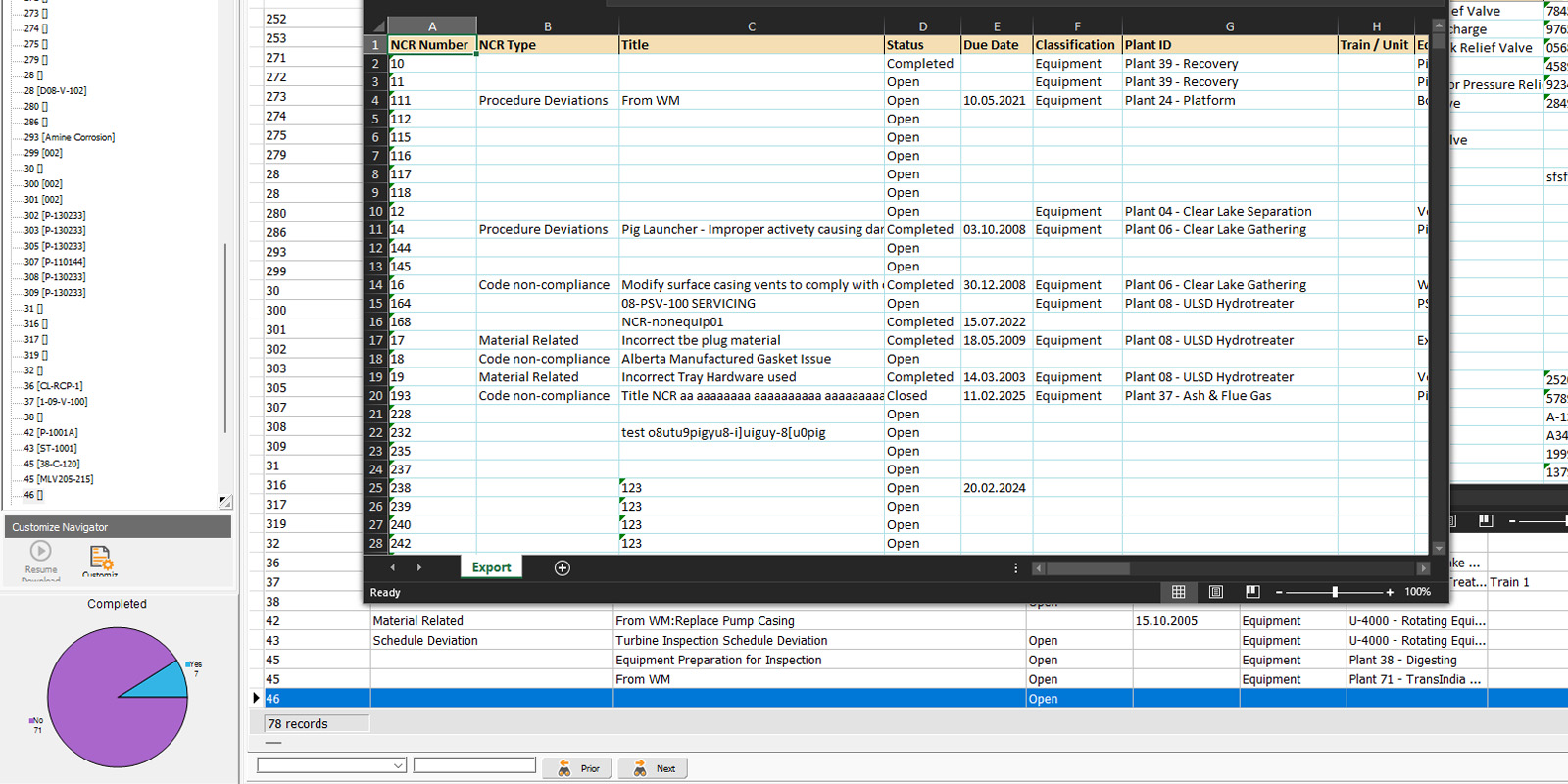Select tree item 45 [MLV205-215]
The image size is (1568, 784).
(x=59, y=479)
